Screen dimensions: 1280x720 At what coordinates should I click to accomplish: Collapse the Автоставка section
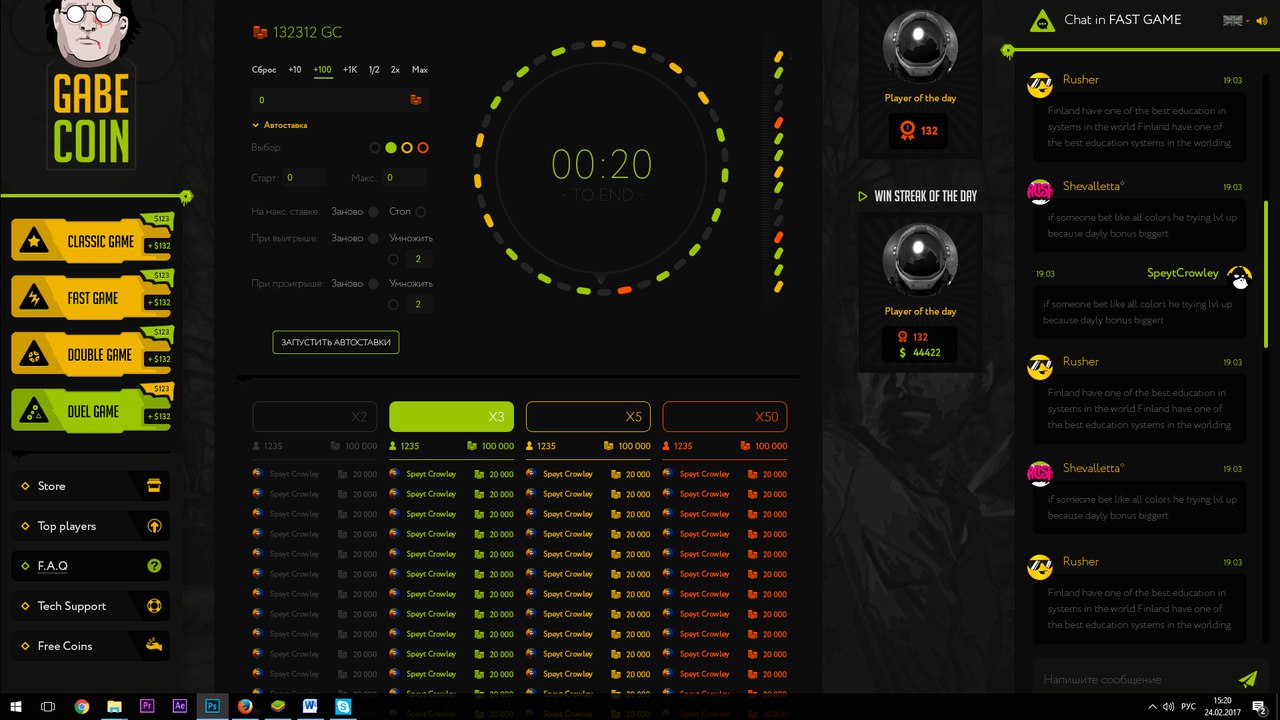(280, 125)
